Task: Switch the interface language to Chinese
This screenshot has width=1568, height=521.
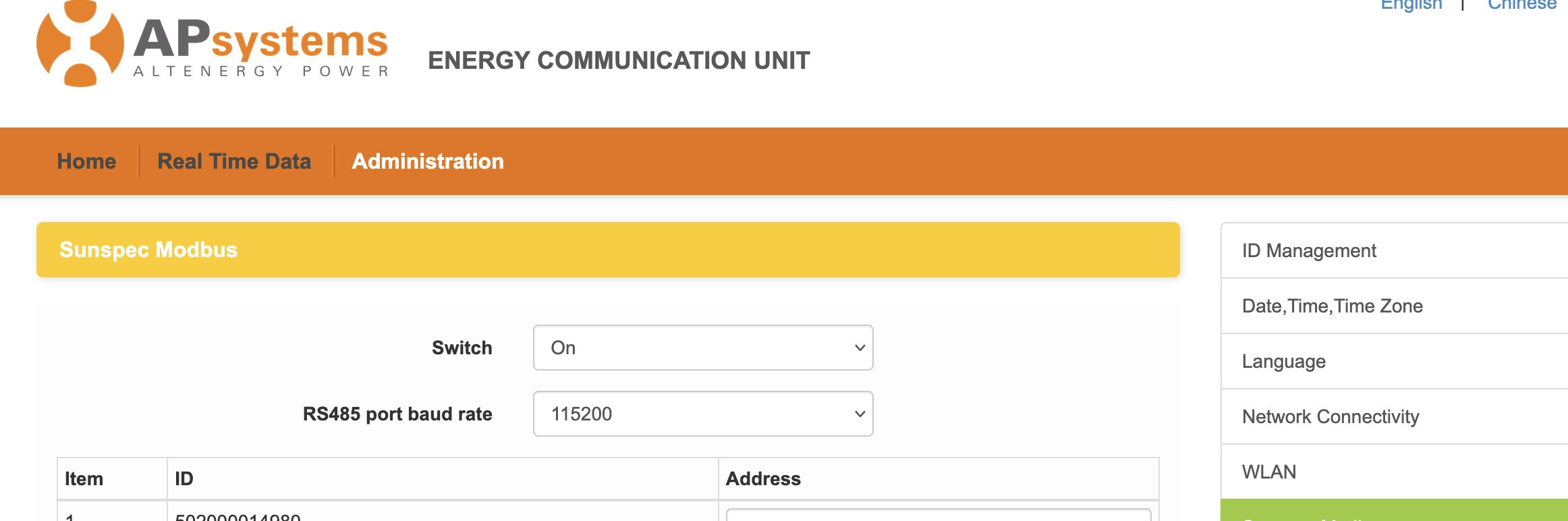Action: tap(1522, 5)
